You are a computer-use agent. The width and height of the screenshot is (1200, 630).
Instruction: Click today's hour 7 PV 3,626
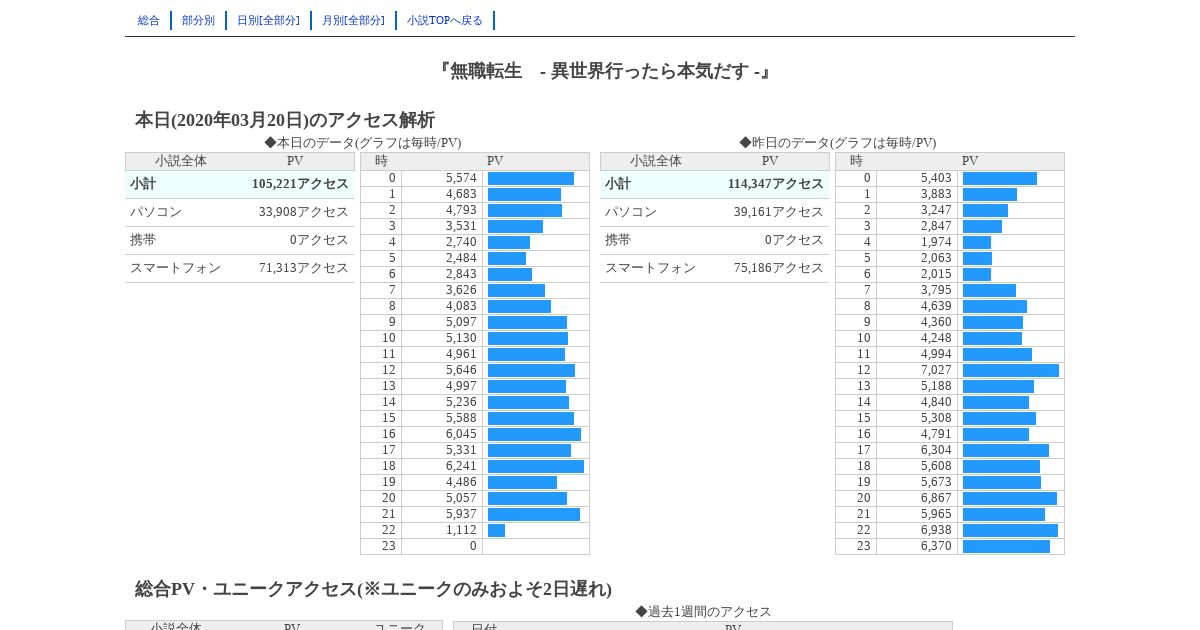pyautogui.click(x=461, y=290)
